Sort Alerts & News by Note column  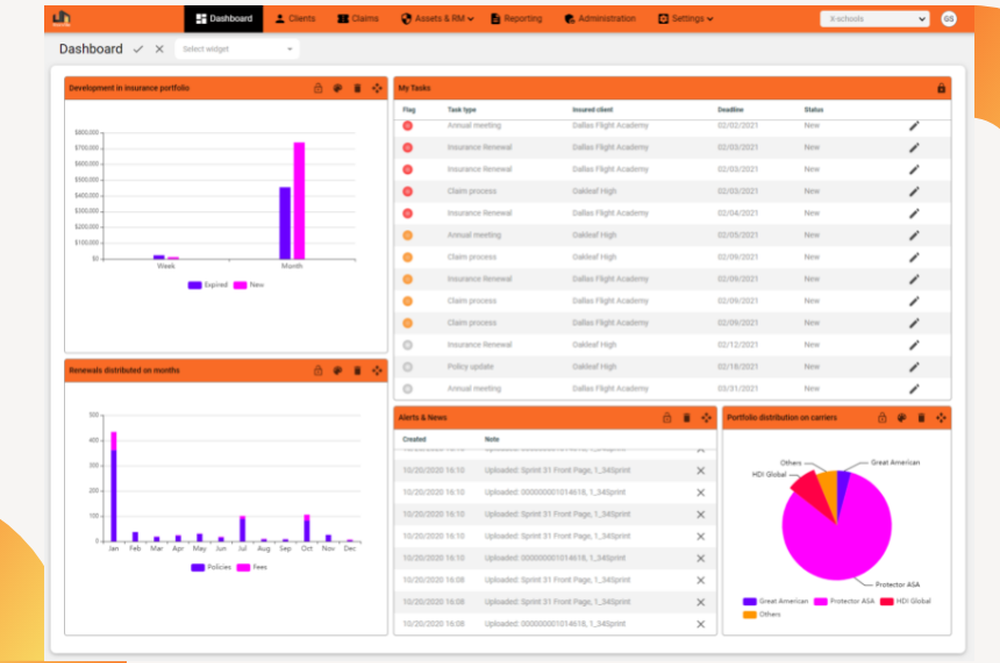click(492, 439)
